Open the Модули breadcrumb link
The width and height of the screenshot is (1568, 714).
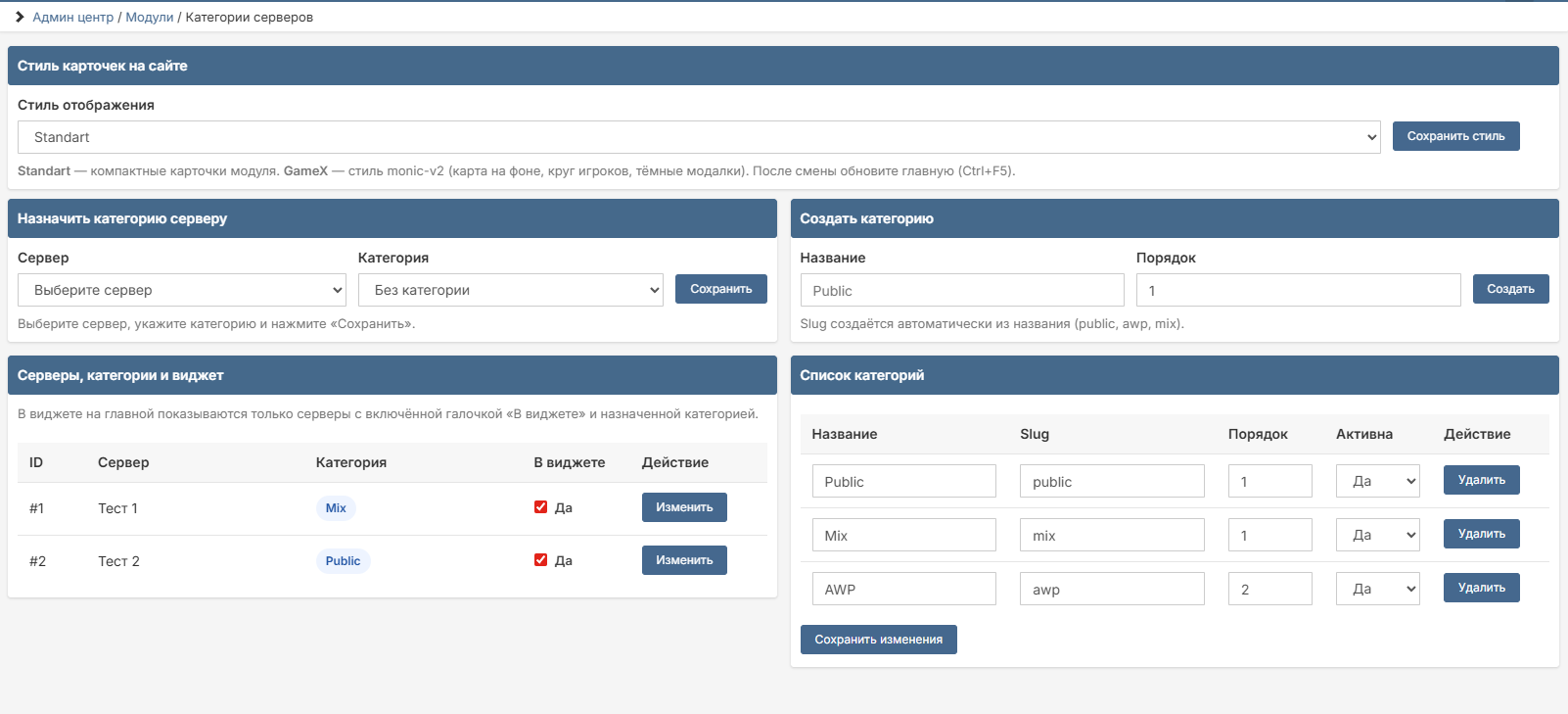(150, 17)
